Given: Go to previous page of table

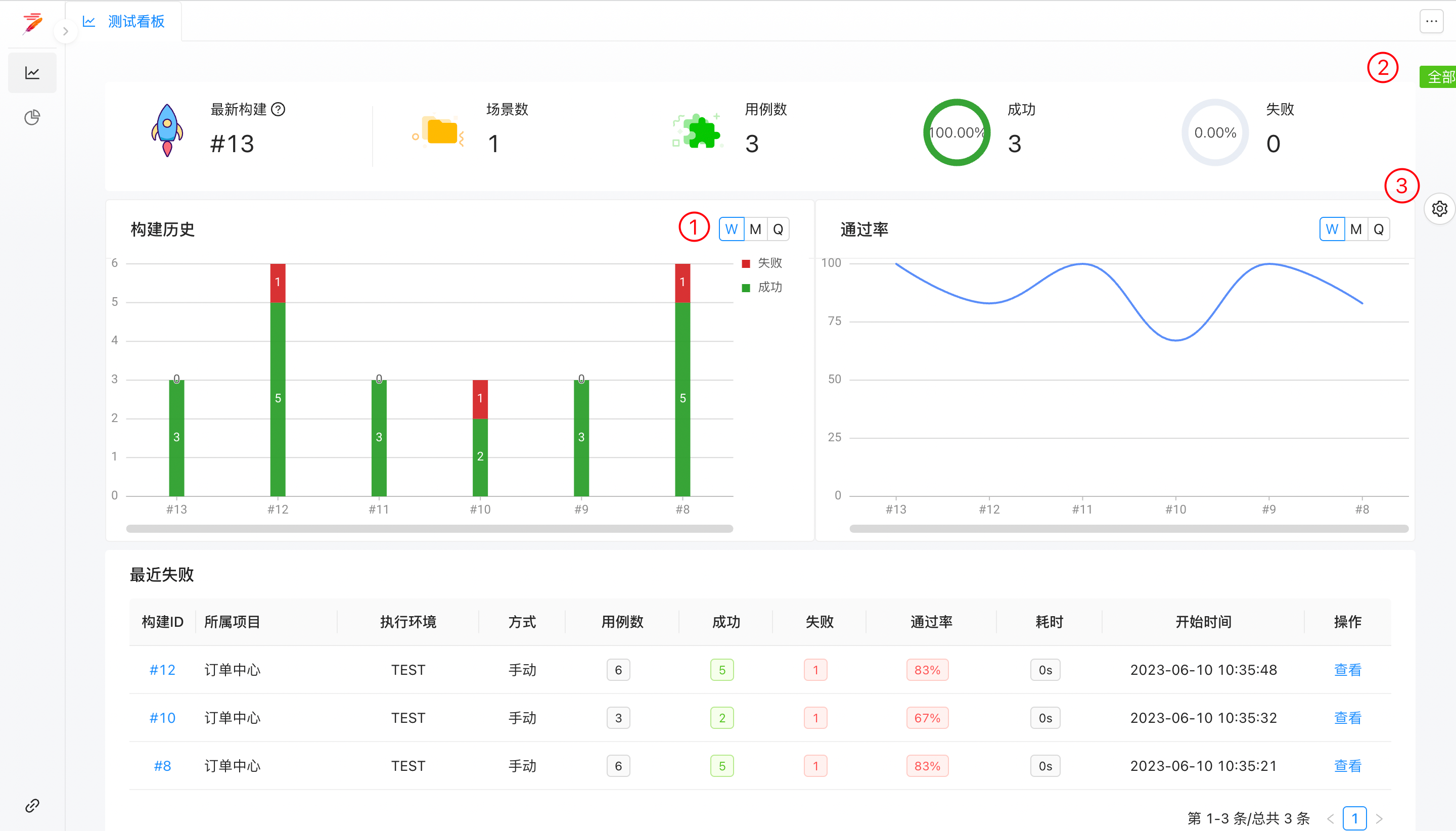Looking at the screenshot, I should [x=1331, y=818].
